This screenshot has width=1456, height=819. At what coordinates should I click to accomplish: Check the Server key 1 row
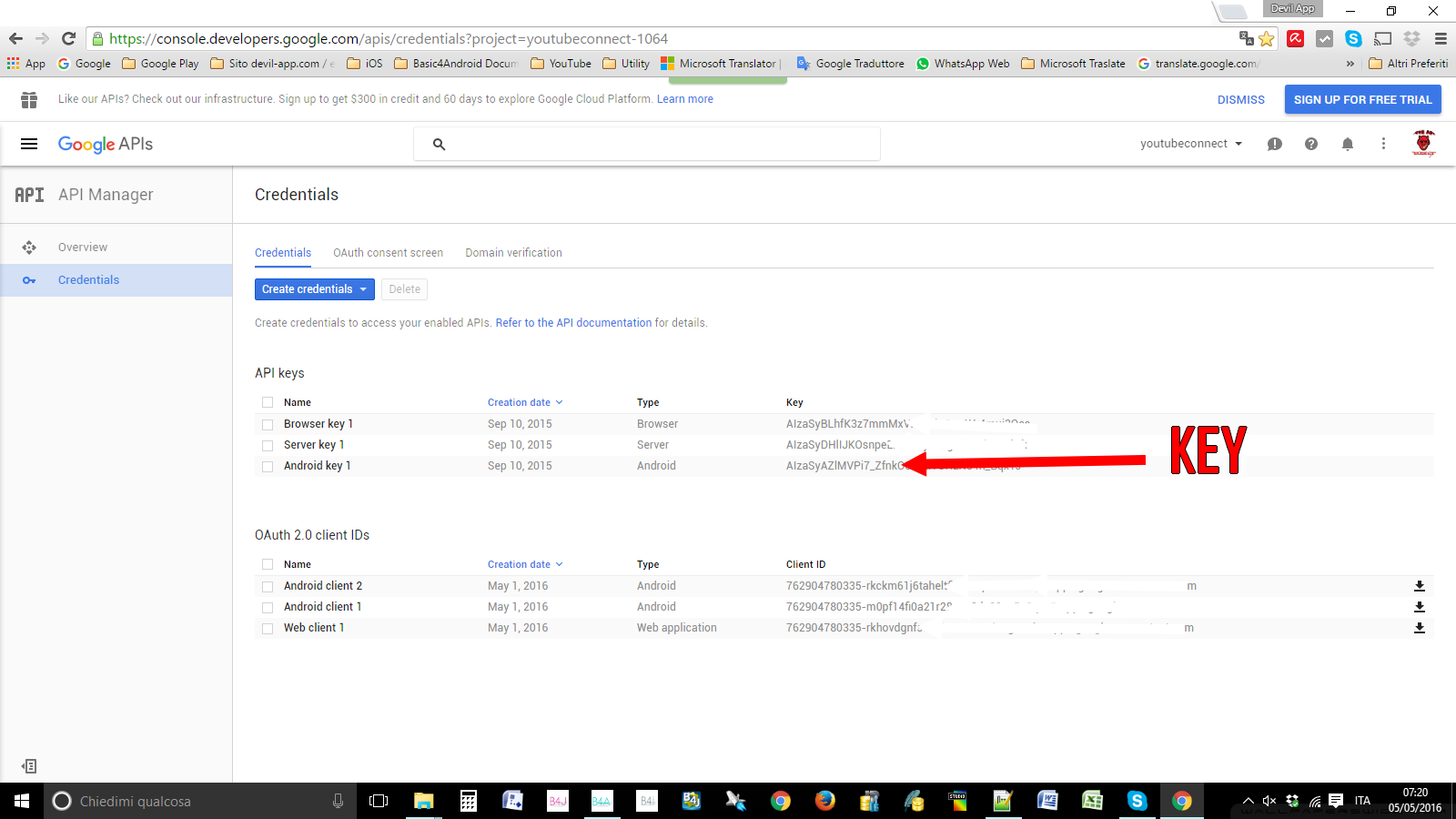coord(268,445)
